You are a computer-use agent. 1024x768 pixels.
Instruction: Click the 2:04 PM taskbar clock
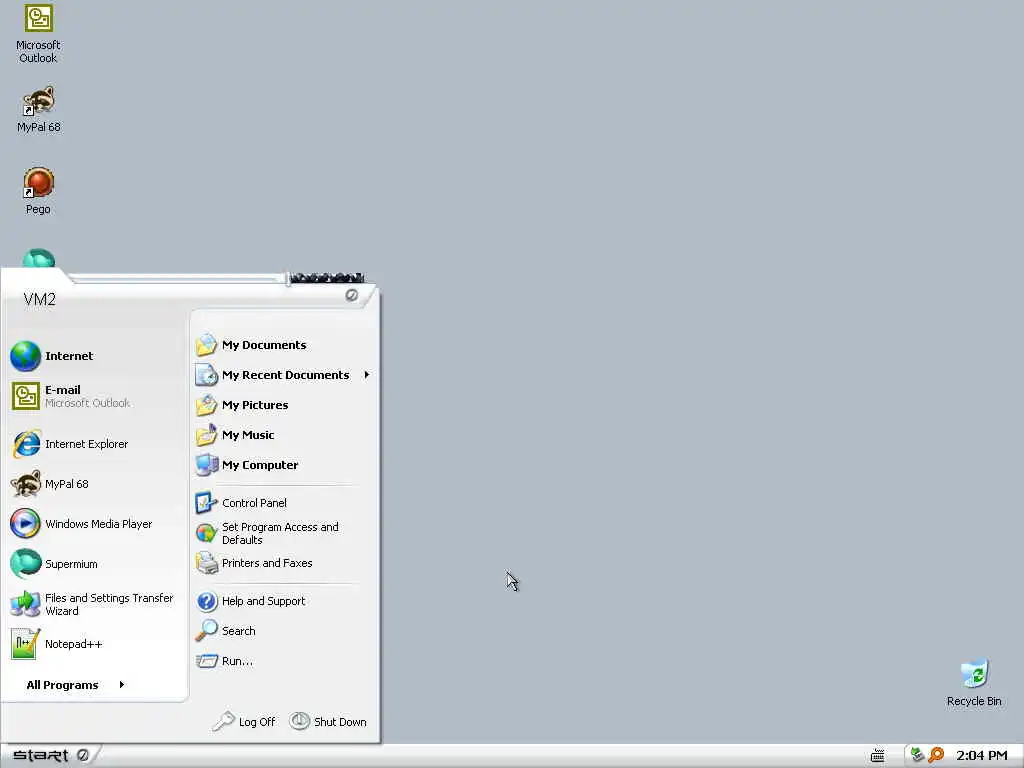[x=981, y=756]
